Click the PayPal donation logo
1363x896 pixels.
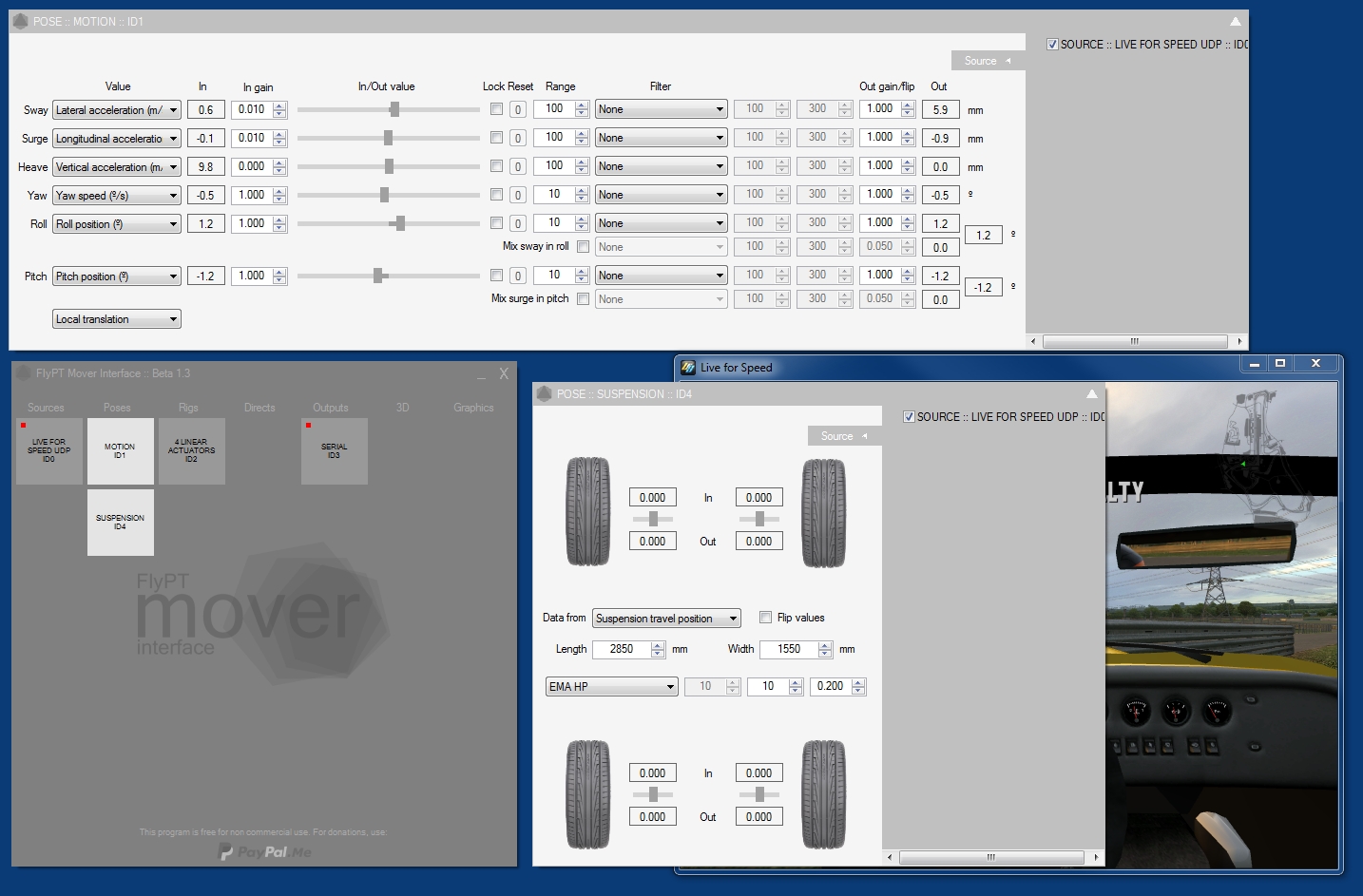pyautogui.click(x=265, y=852)
